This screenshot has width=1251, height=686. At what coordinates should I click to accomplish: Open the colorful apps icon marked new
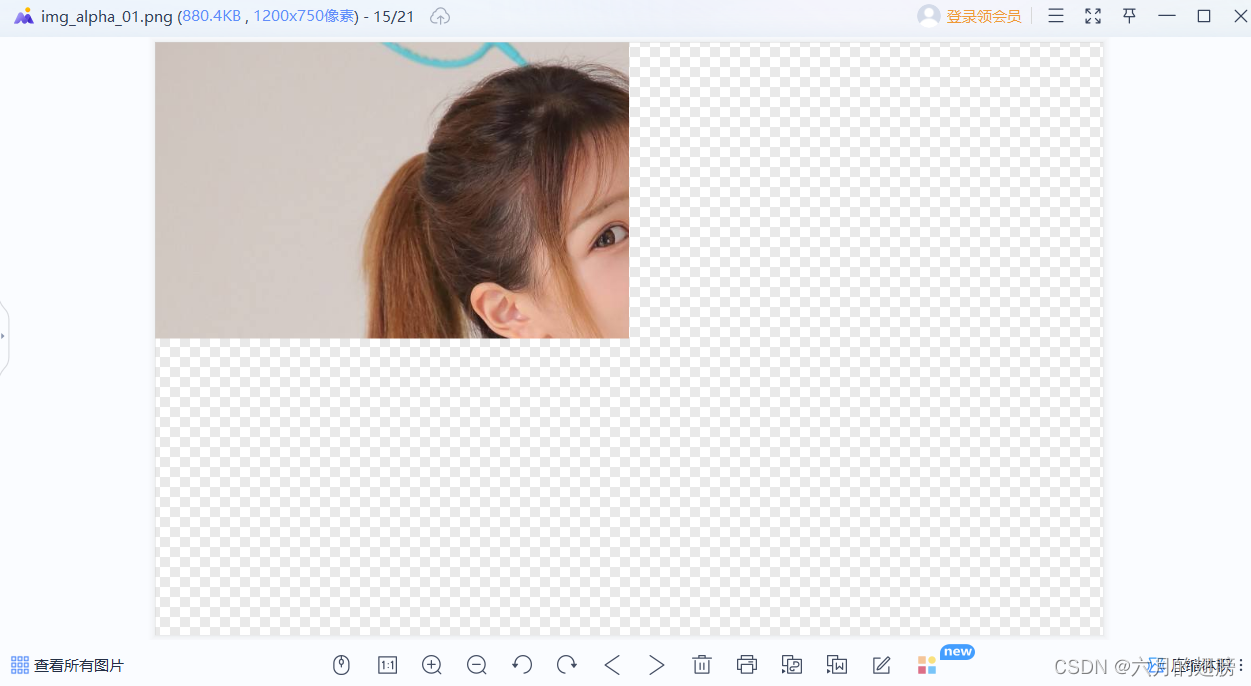[927, 665]
